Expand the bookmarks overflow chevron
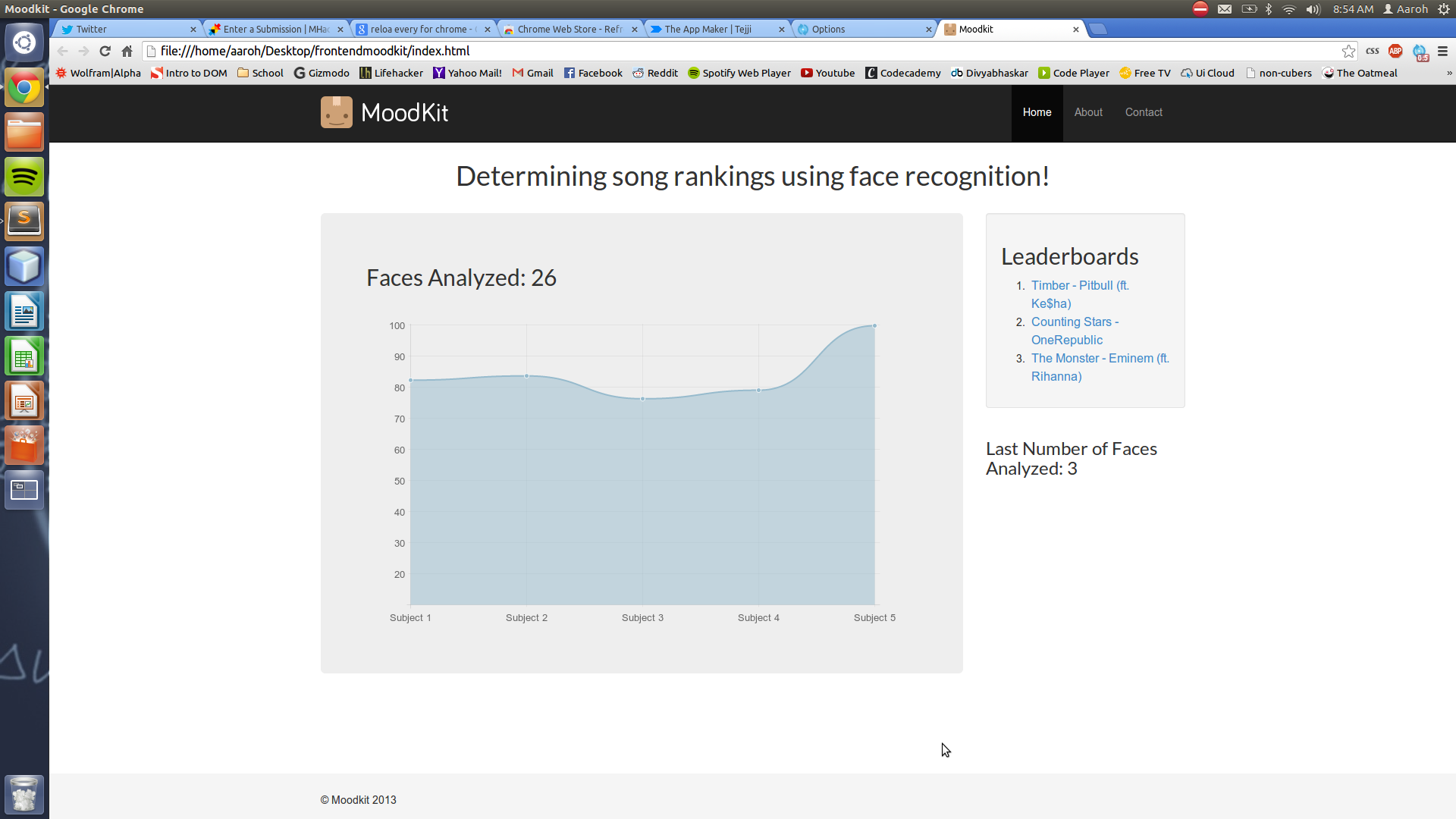Image resolution: width=1456 pixels, height=819 pixels. [1449, 74]
